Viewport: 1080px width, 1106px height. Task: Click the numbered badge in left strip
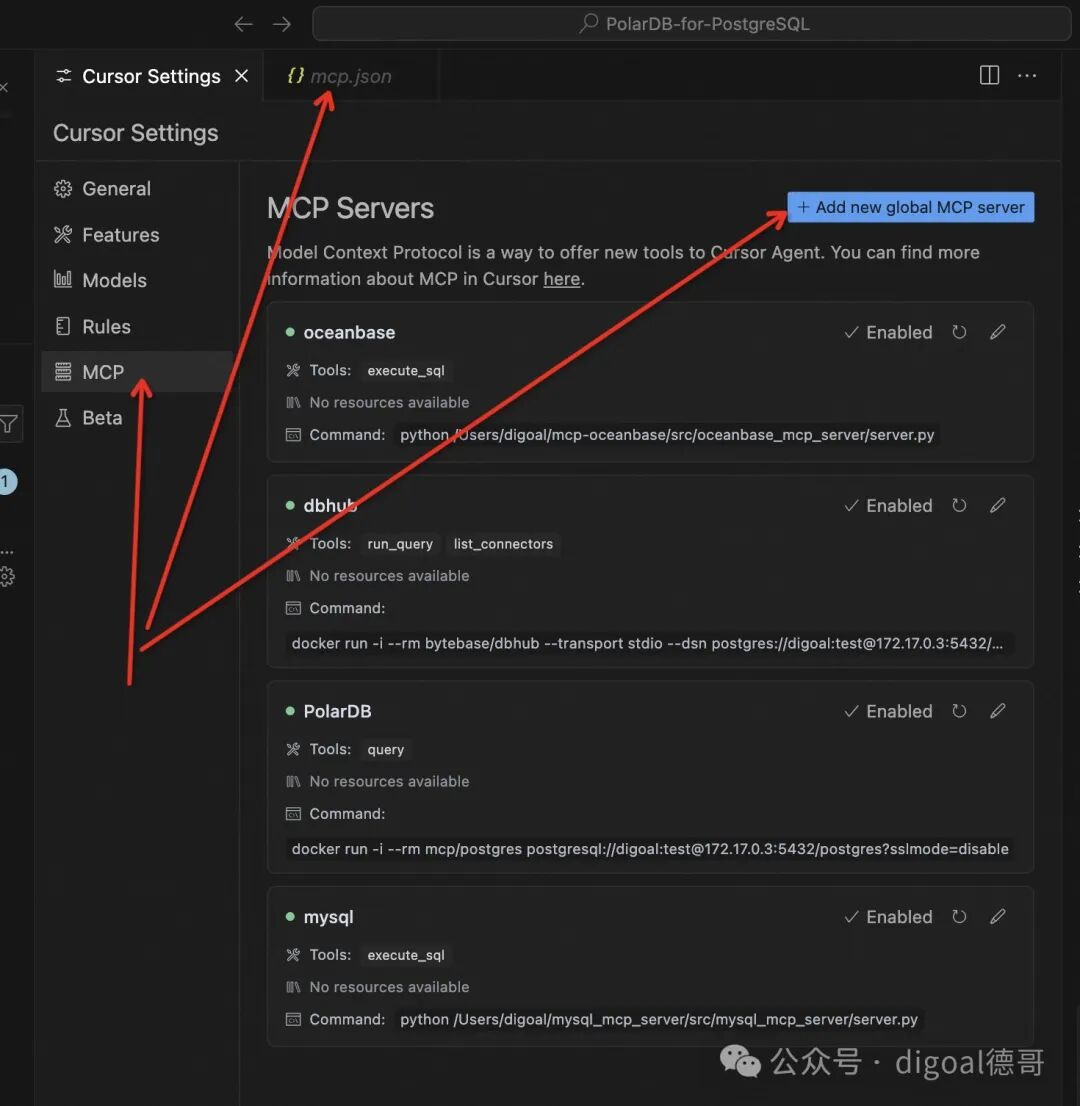(x=7, y=482)
